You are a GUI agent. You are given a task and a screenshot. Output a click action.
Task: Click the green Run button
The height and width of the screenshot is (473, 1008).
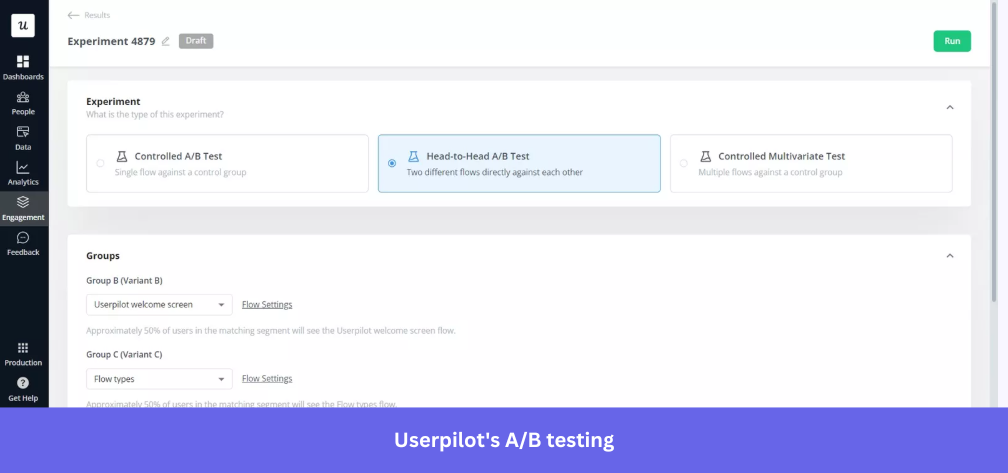pyautogui.click(x=952, y=41)
